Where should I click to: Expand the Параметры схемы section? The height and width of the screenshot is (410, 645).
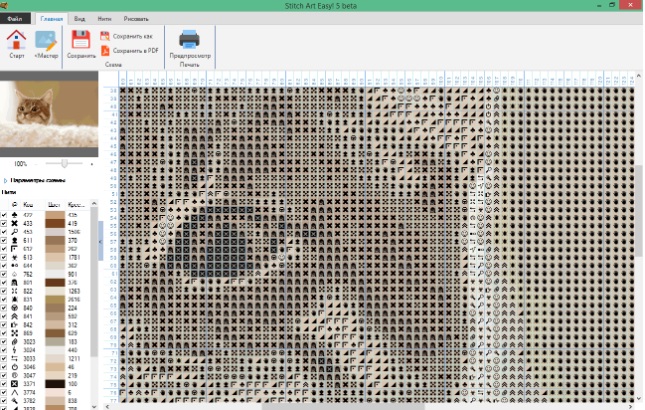(5, 180)
